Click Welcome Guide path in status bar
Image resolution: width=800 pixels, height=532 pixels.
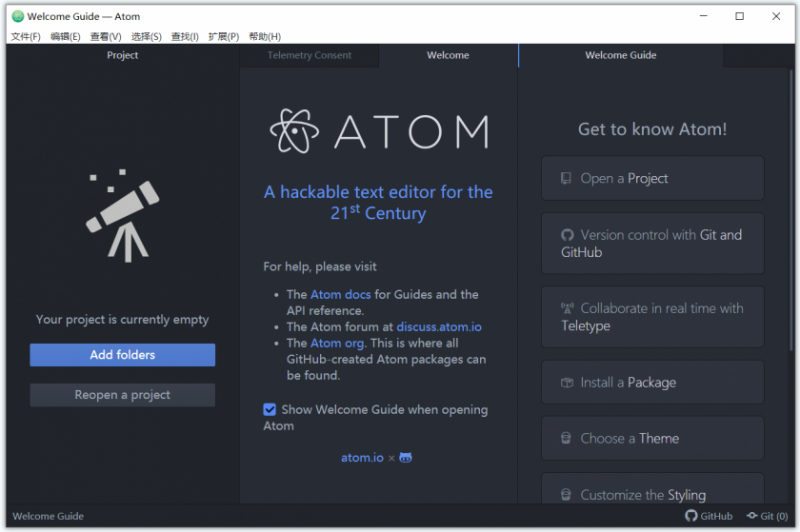pos(48,516)
